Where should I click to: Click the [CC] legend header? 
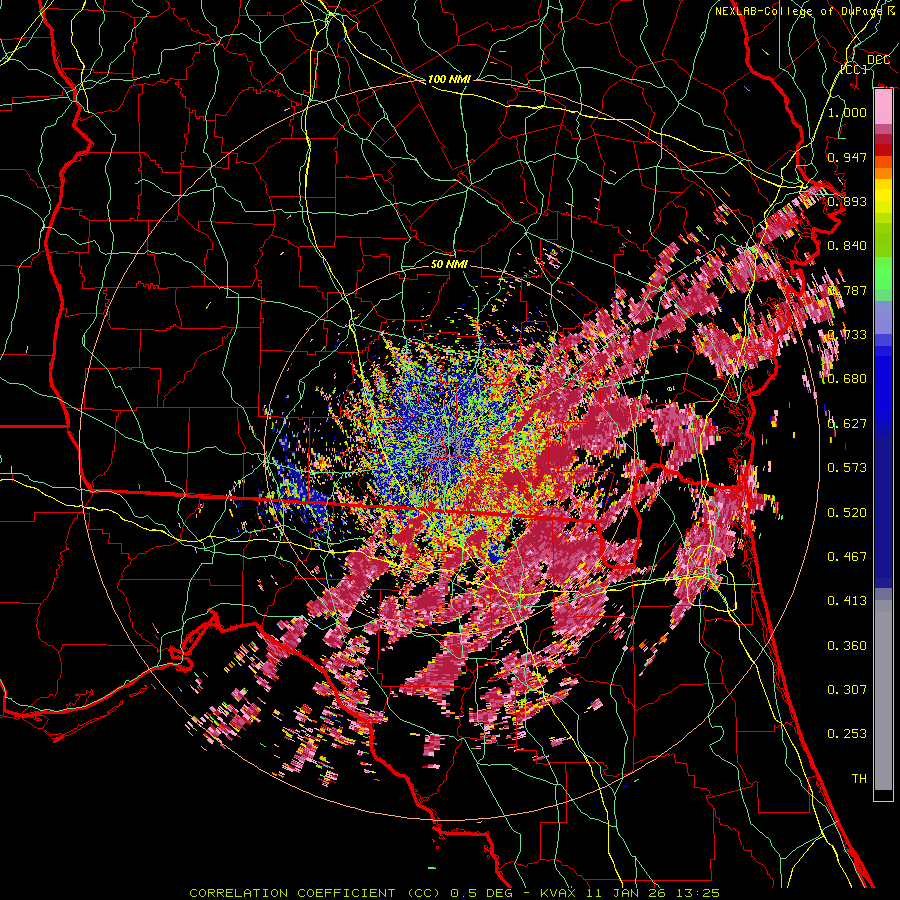(854, 69)
